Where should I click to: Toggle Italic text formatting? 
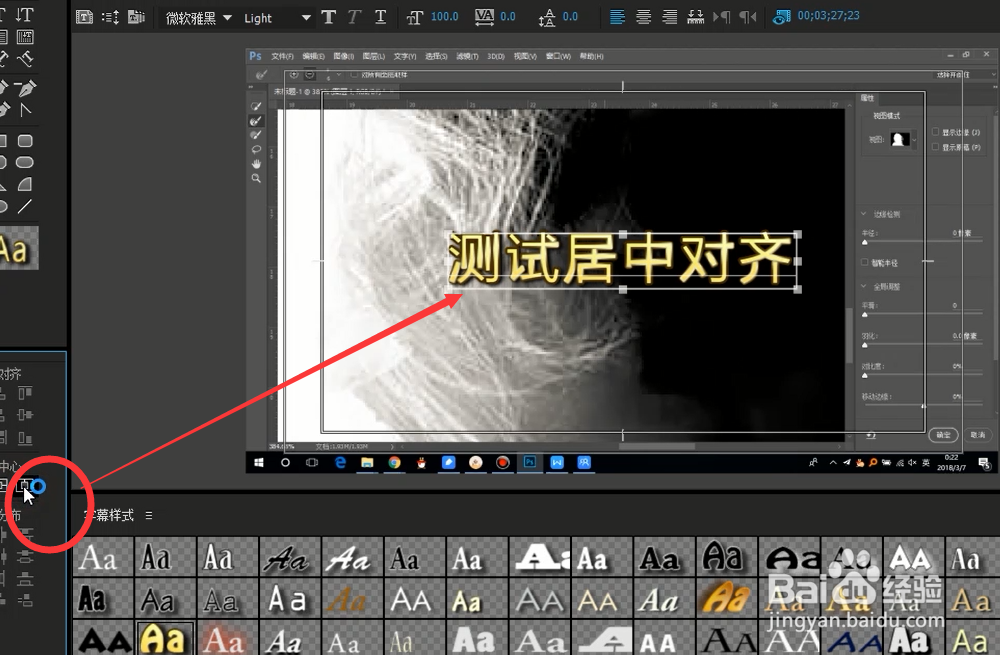(354, 17)
